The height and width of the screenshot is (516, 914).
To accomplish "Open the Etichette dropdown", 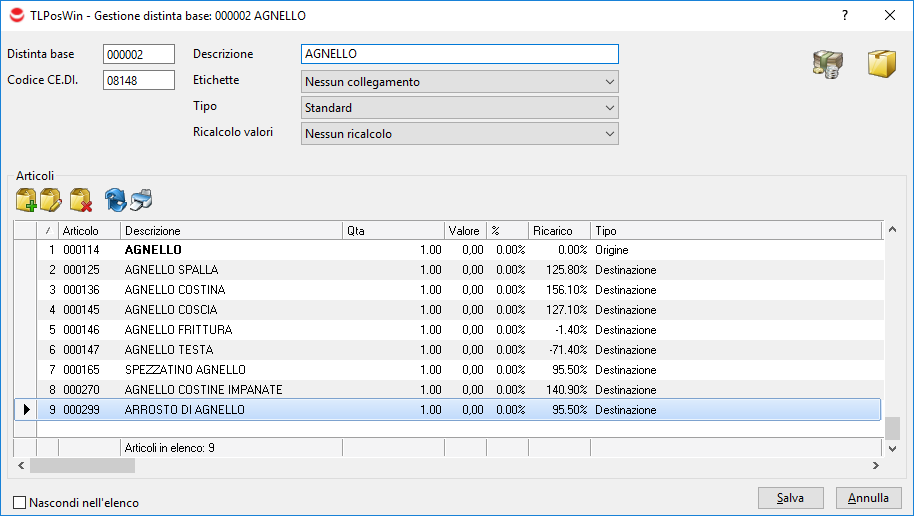I will [x=459, y=82].
